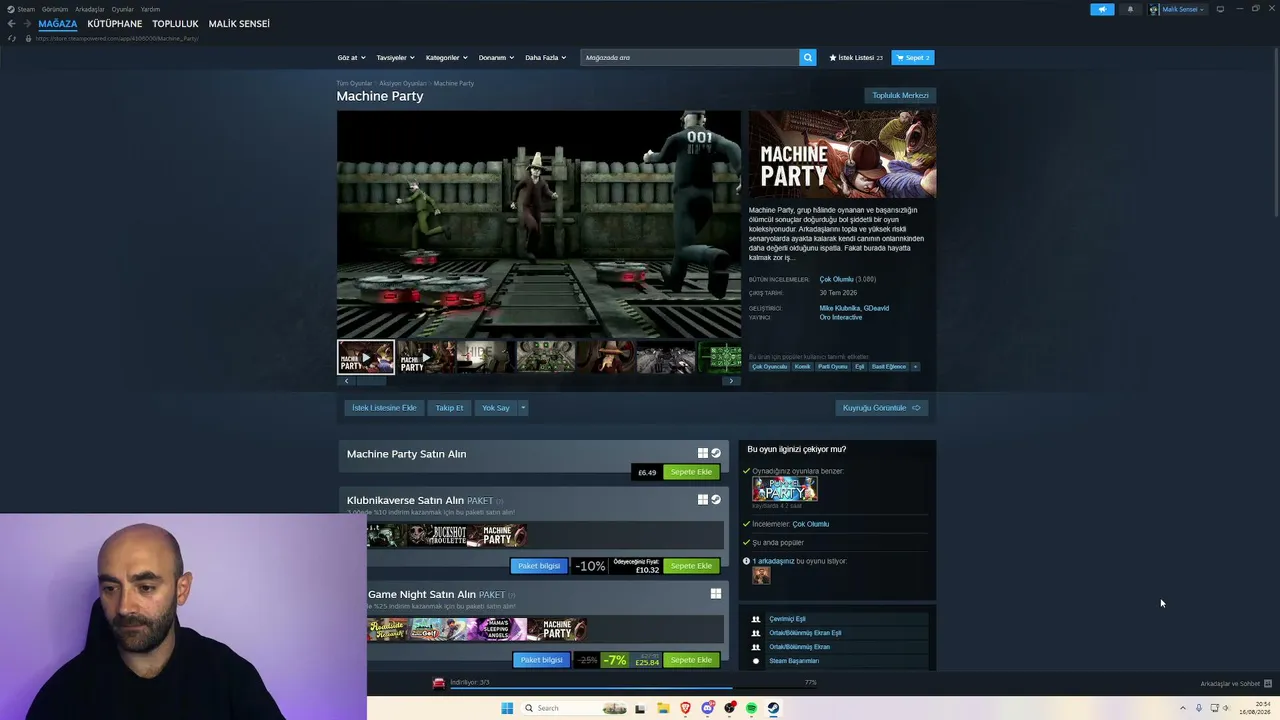Open the Çok Olumlu reviews link

click(x=837, y=280)
